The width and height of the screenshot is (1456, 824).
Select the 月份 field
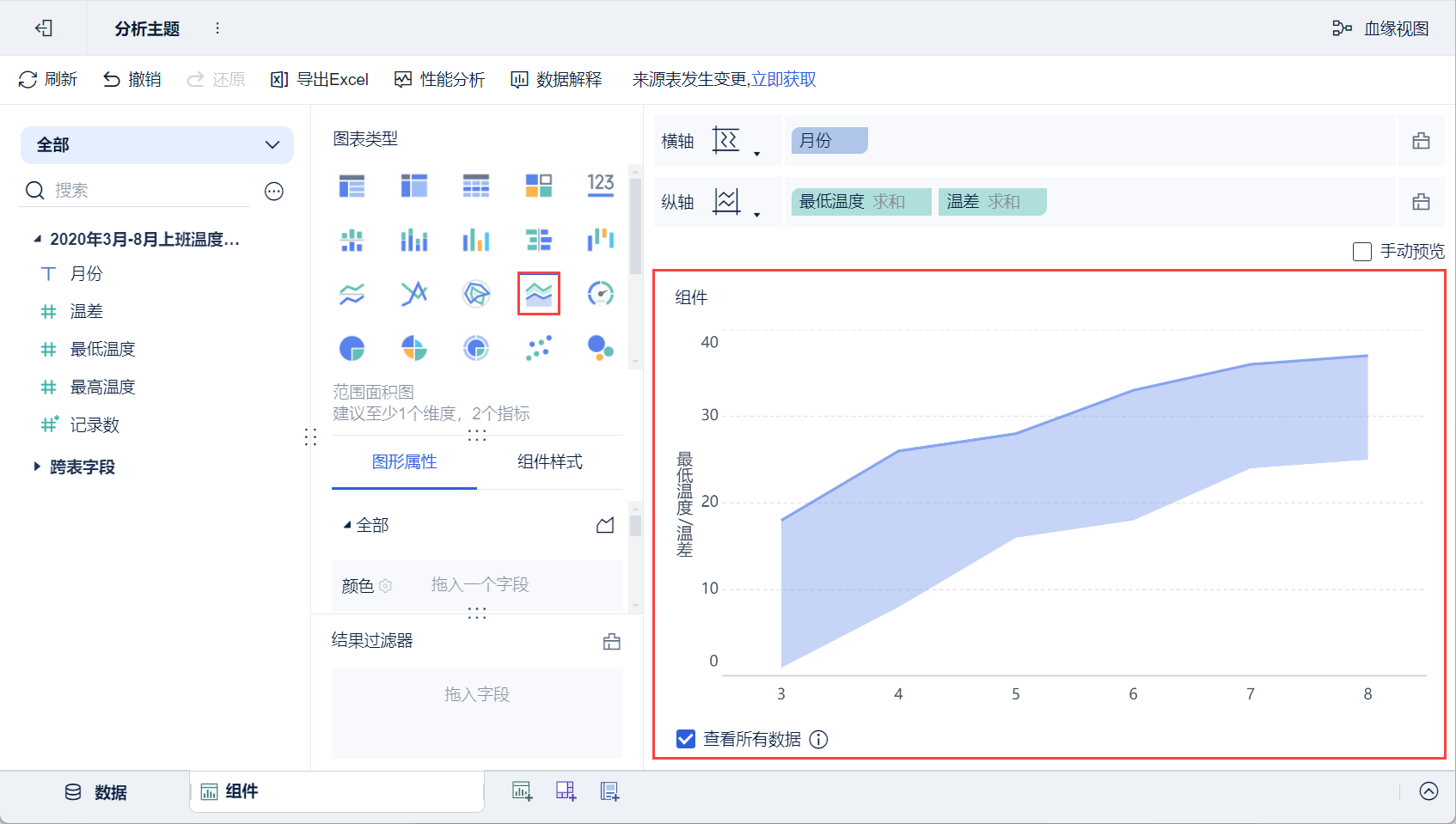point(86,273)
